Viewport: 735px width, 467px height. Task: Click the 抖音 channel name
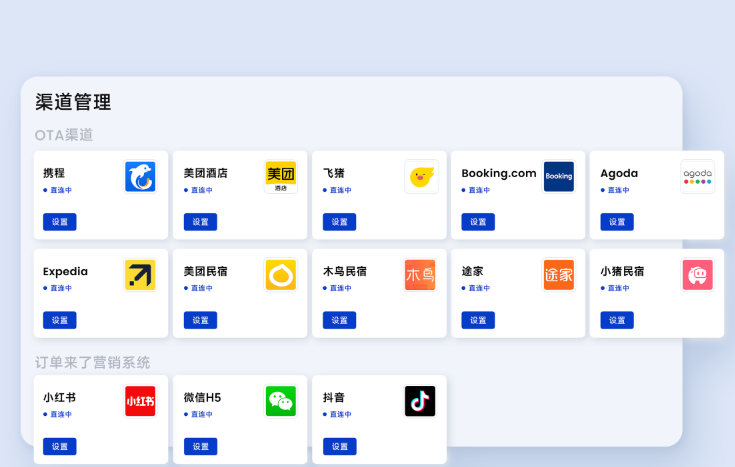click(x=334, y=397)
